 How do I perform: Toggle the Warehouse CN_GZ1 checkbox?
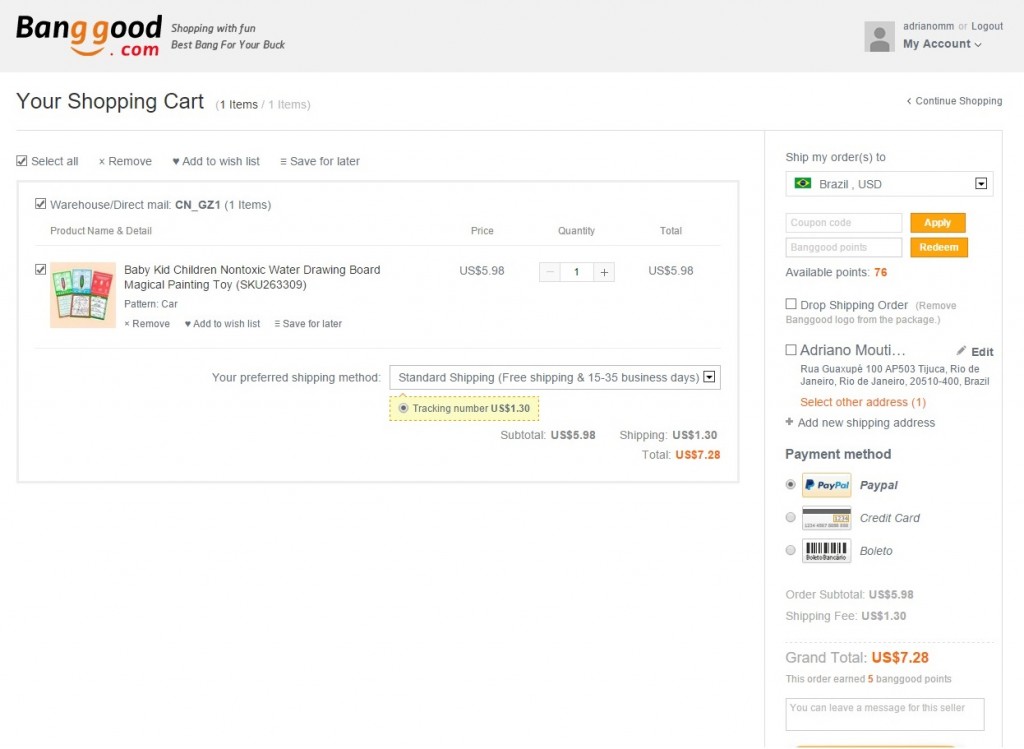click(x=40, y=204)
